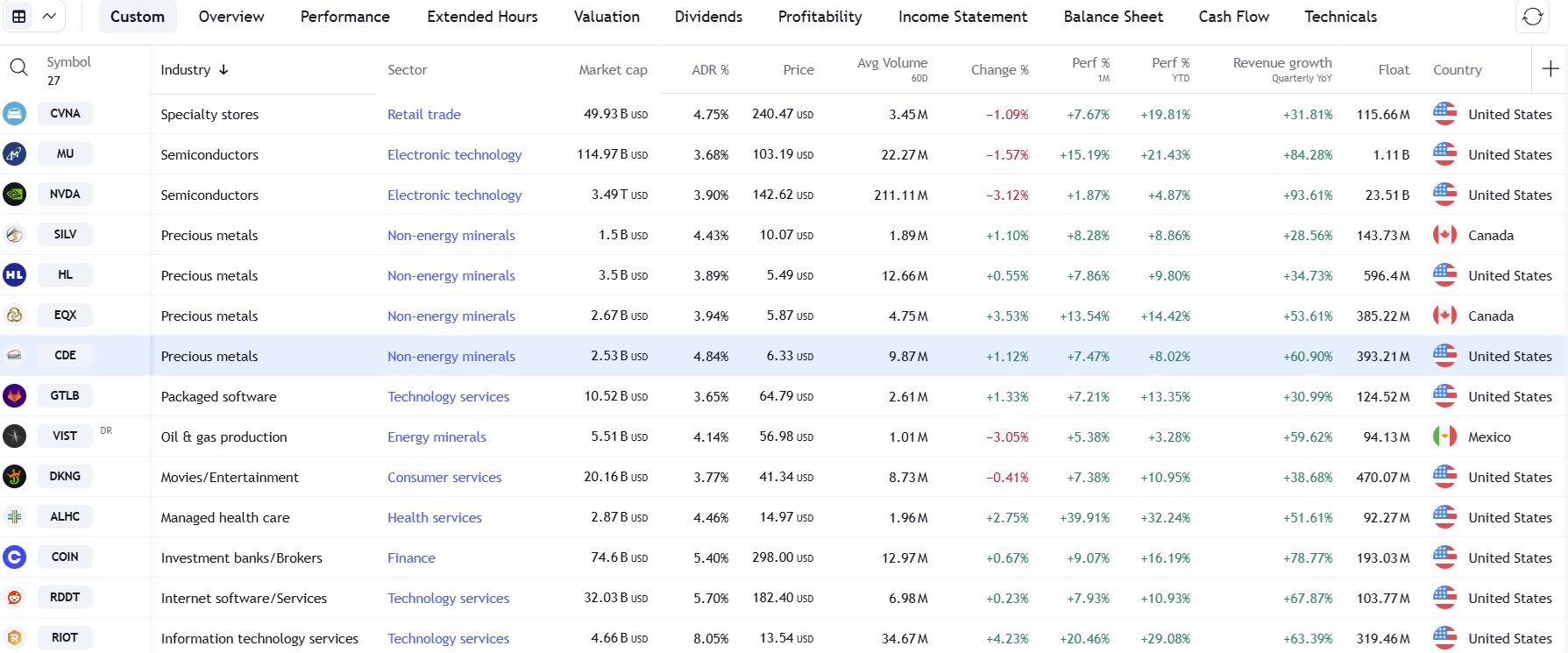The image size is (1568, 653).
Task: Click the Canada flag in EQX row
Action: pyautogui.click(x=1444, y=316)
